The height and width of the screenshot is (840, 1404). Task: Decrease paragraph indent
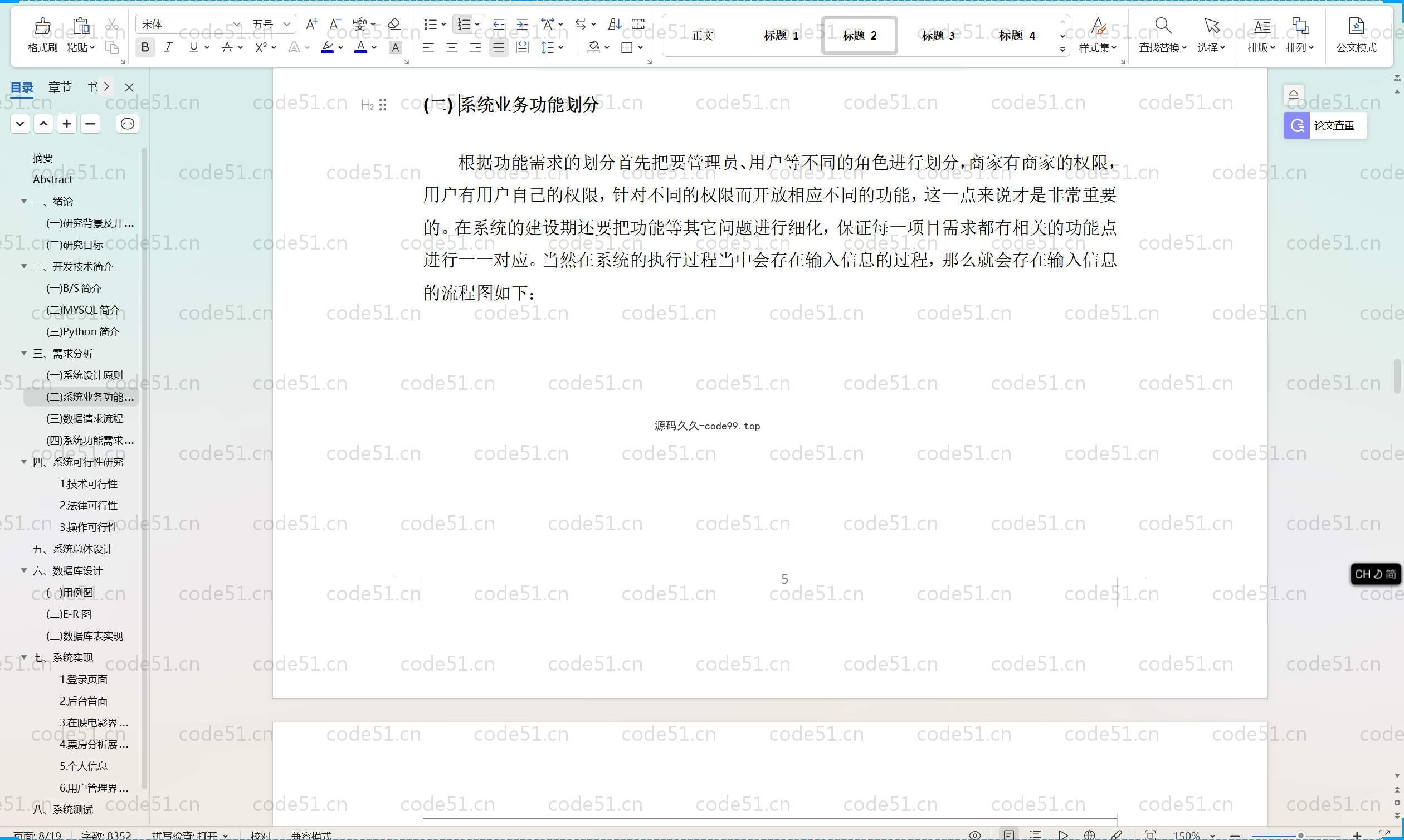(x=498, y=25)
